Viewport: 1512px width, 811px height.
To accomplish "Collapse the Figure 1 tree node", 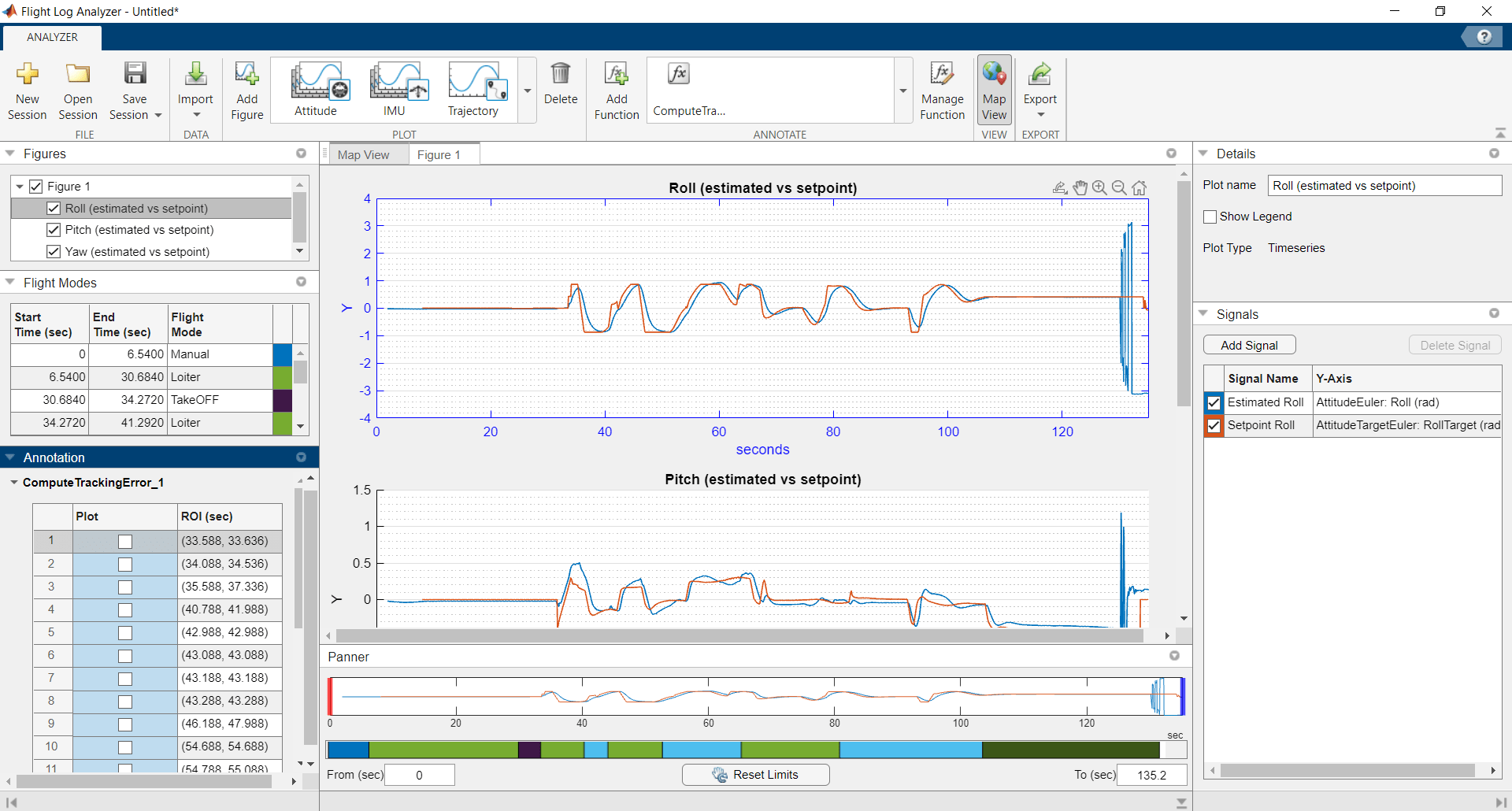I will (x=20, y=187).
